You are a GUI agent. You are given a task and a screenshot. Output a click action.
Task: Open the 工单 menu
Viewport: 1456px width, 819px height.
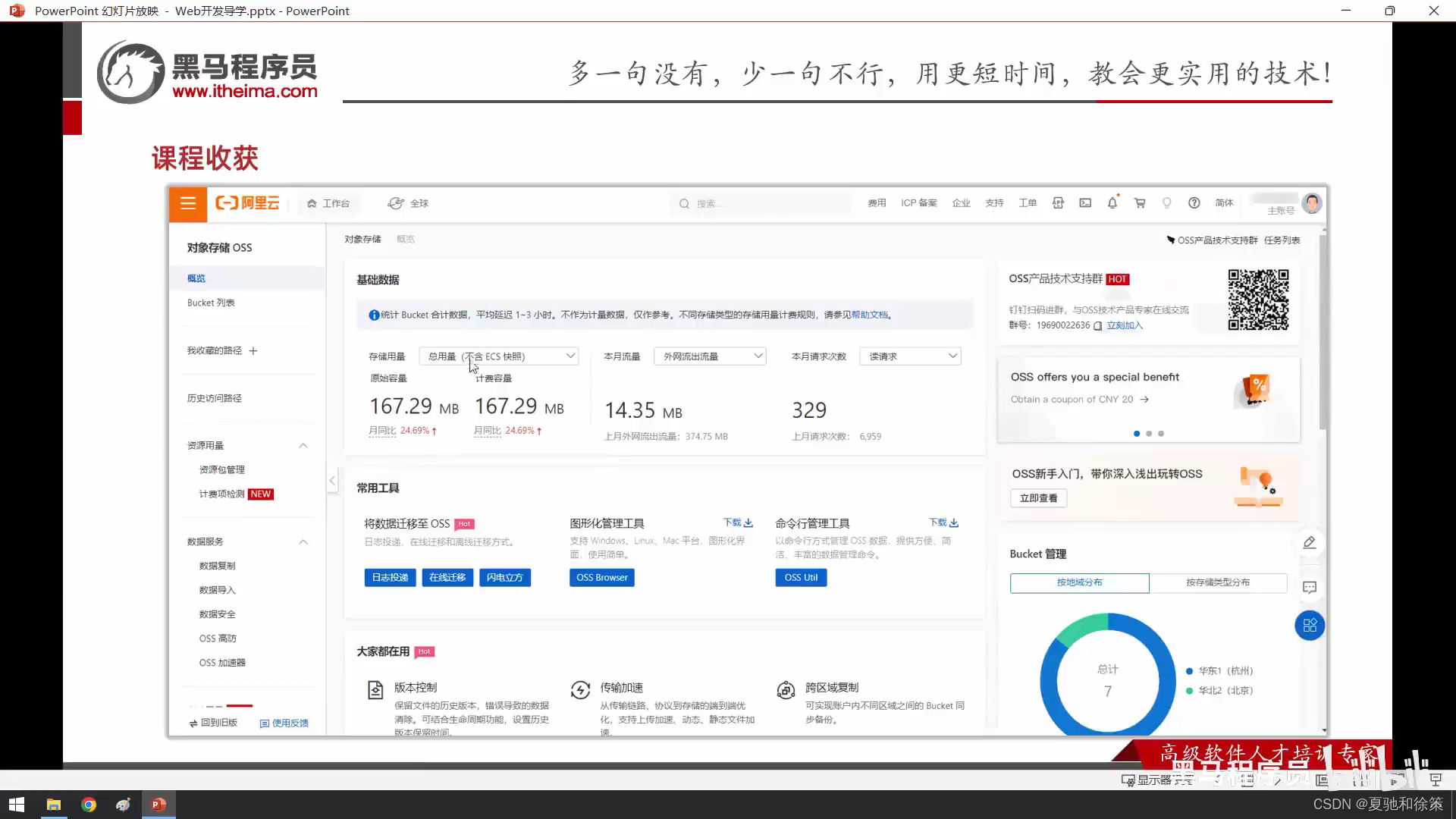[x=1028, y=203]
